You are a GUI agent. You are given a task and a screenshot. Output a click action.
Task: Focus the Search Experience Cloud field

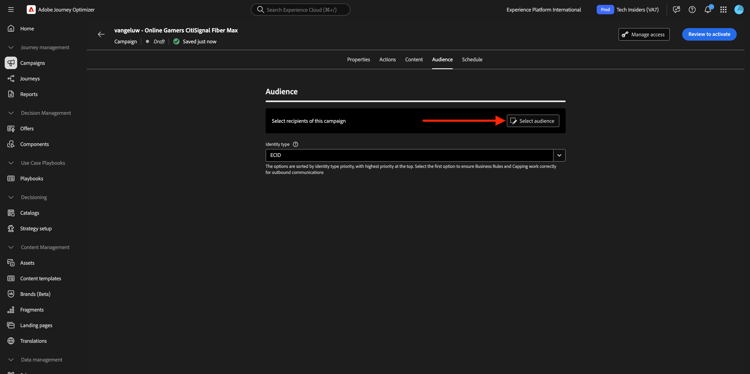(x=300, y=10)
